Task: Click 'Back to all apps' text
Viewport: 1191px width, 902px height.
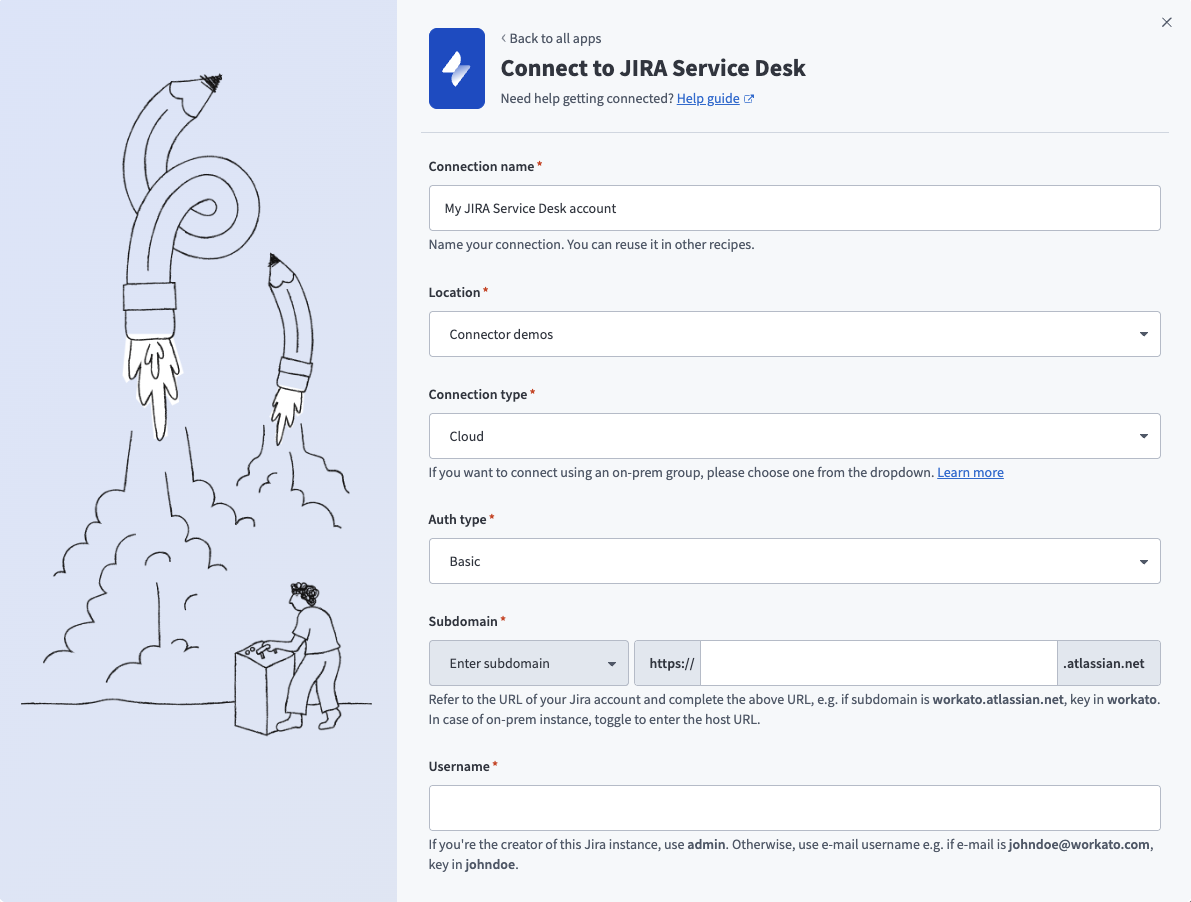Action: 555,38
